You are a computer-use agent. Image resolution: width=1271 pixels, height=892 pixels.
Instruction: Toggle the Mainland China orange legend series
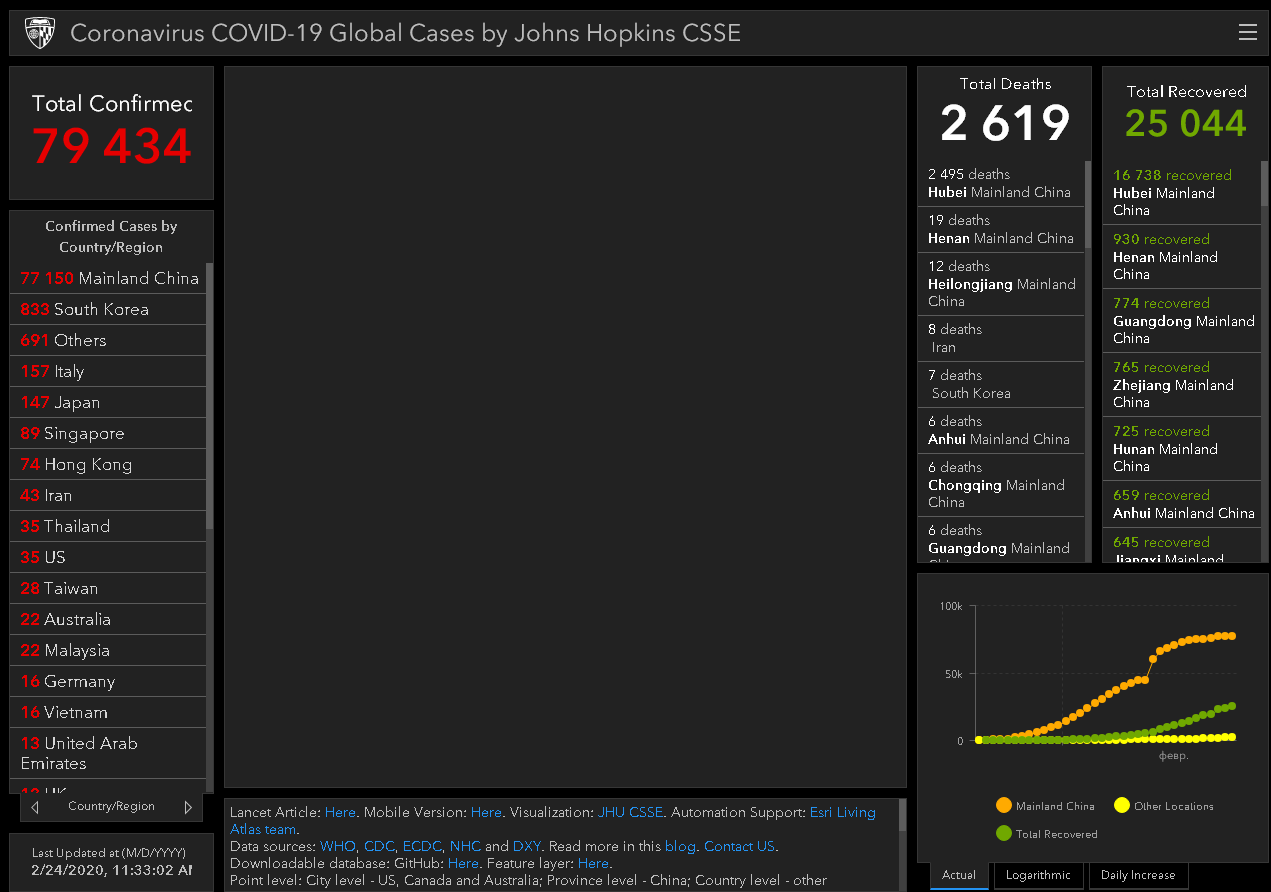[1045, 806]
